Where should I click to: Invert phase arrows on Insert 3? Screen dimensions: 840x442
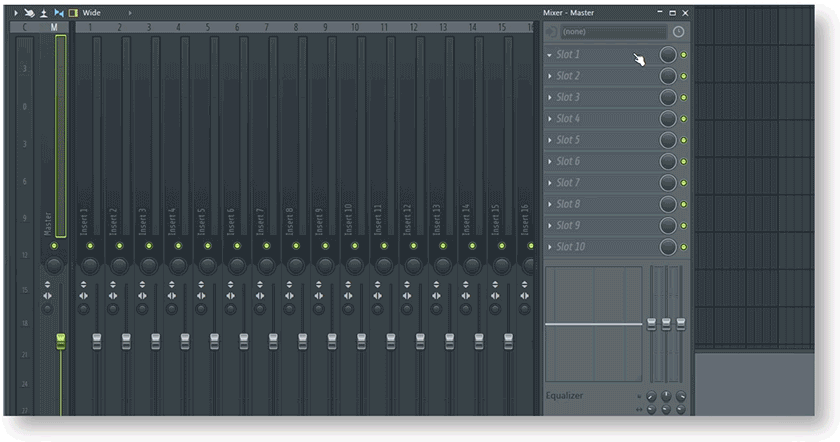pos(142,284)
